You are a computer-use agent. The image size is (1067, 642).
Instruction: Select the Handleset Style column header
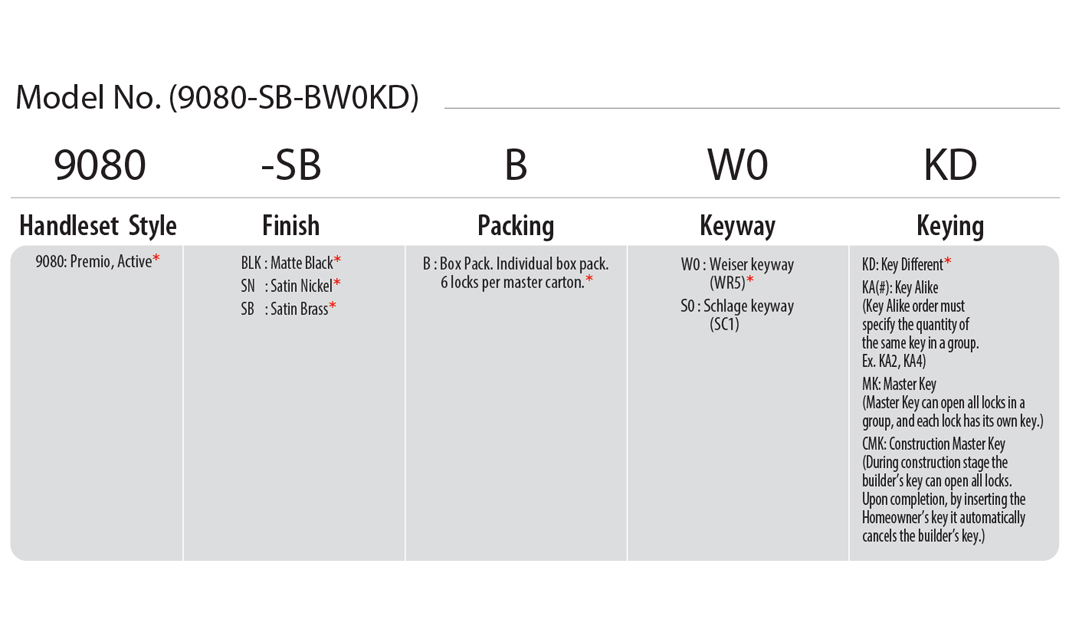98,225
